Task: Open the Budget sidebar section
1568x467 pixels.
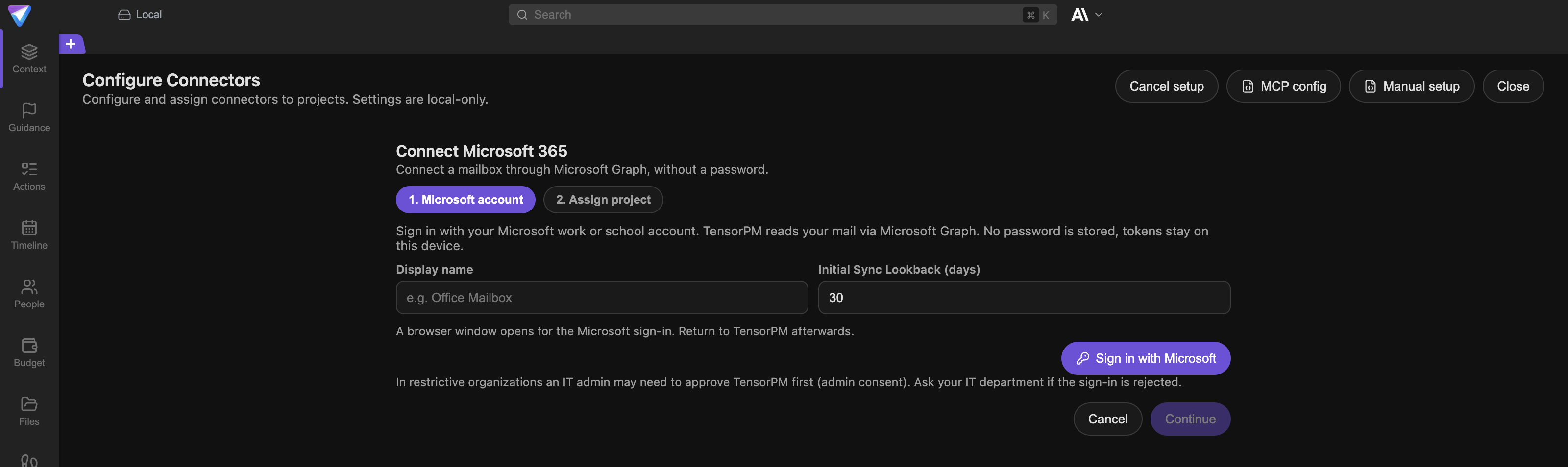Action: tap(29, 352)
